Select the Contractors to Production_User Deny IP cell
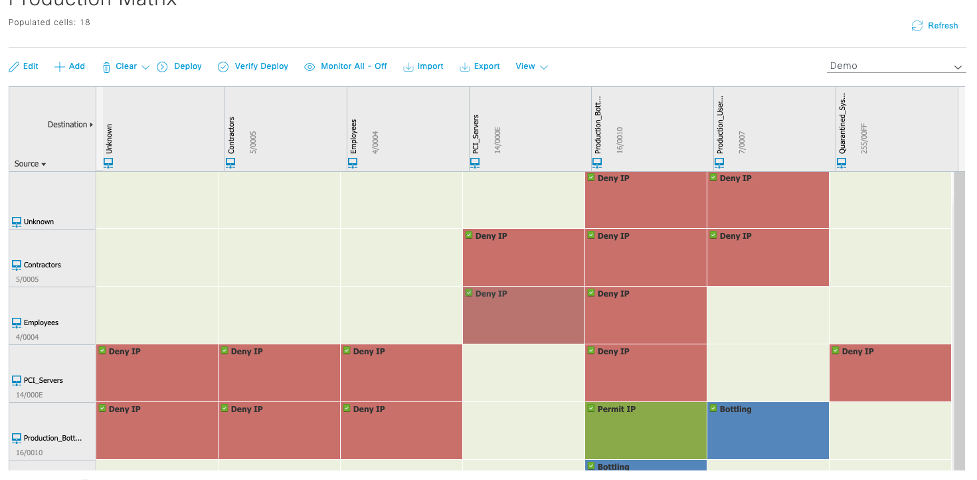The height and width of the screenshot is (480, 977). tap(768, 257)
